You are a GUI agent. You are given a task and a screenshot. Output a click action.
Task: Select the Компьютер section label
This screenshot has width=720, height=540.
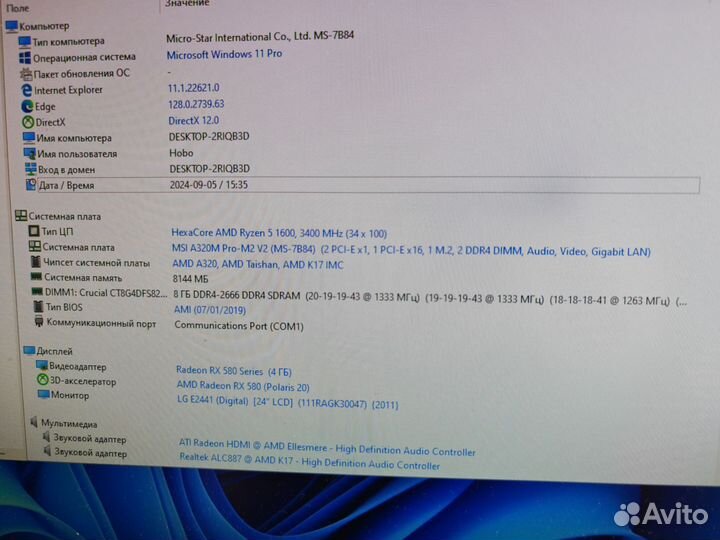[x=44, y=26]
